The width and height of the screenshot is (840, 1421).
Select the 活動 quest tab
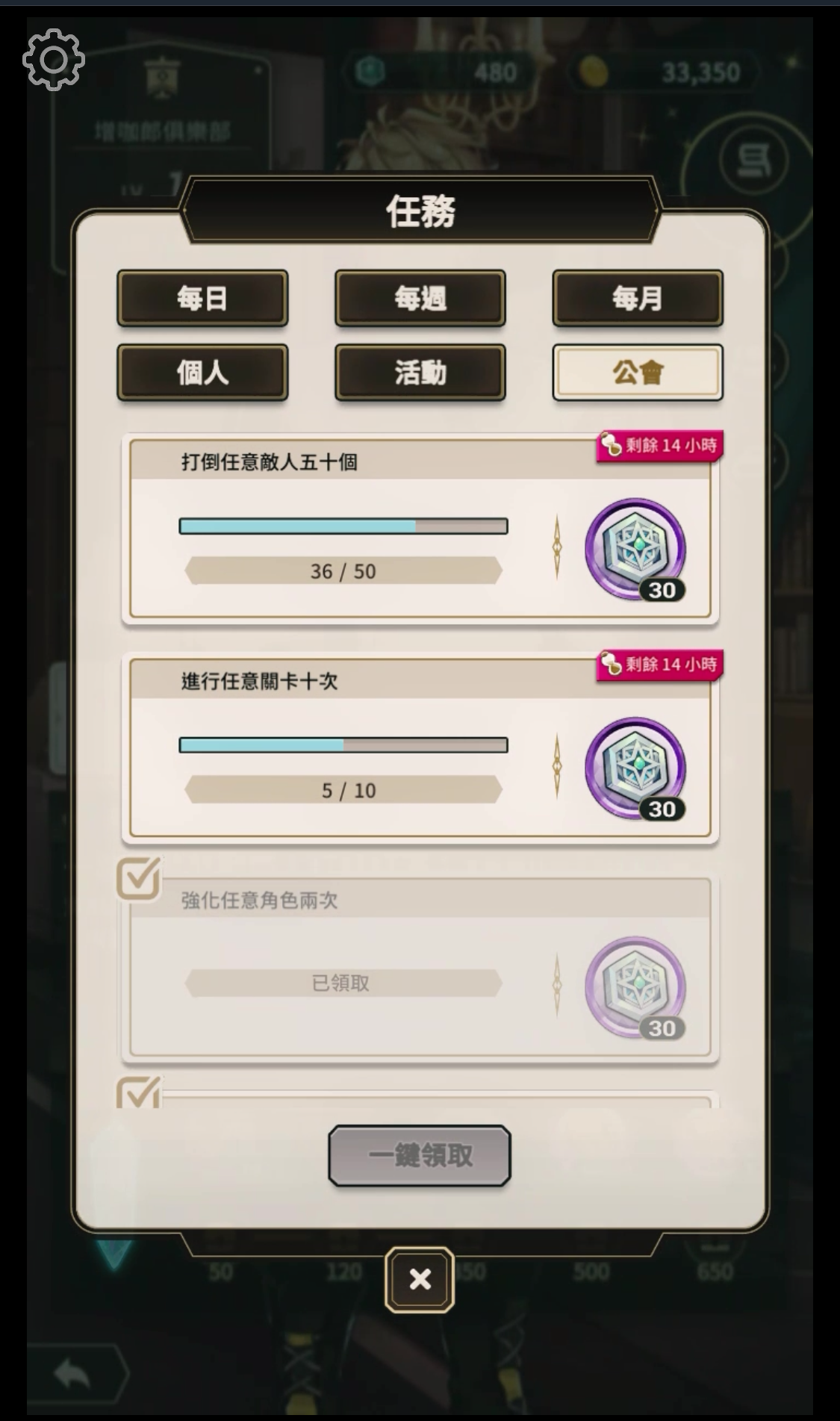420,372
